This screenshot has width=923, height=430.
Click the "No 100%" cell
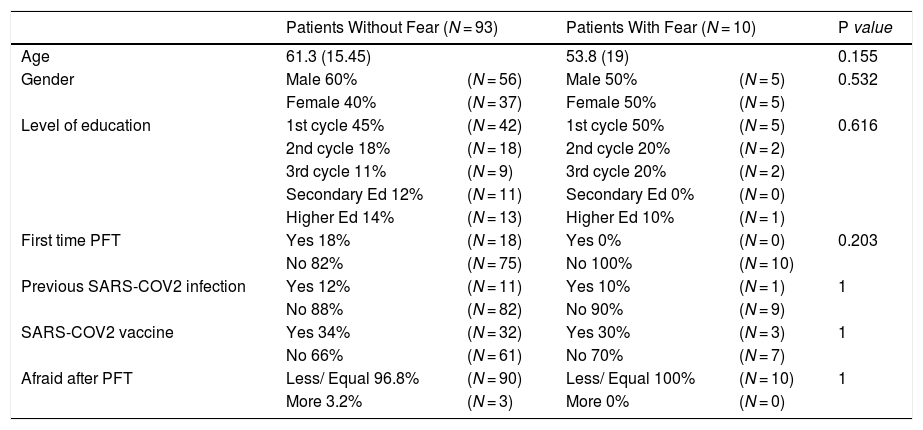[600, 263]
